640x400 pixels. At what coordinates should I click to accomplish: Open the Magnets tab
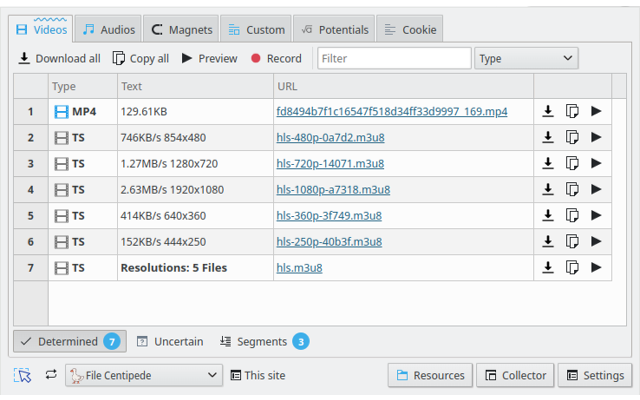point(180,30)
